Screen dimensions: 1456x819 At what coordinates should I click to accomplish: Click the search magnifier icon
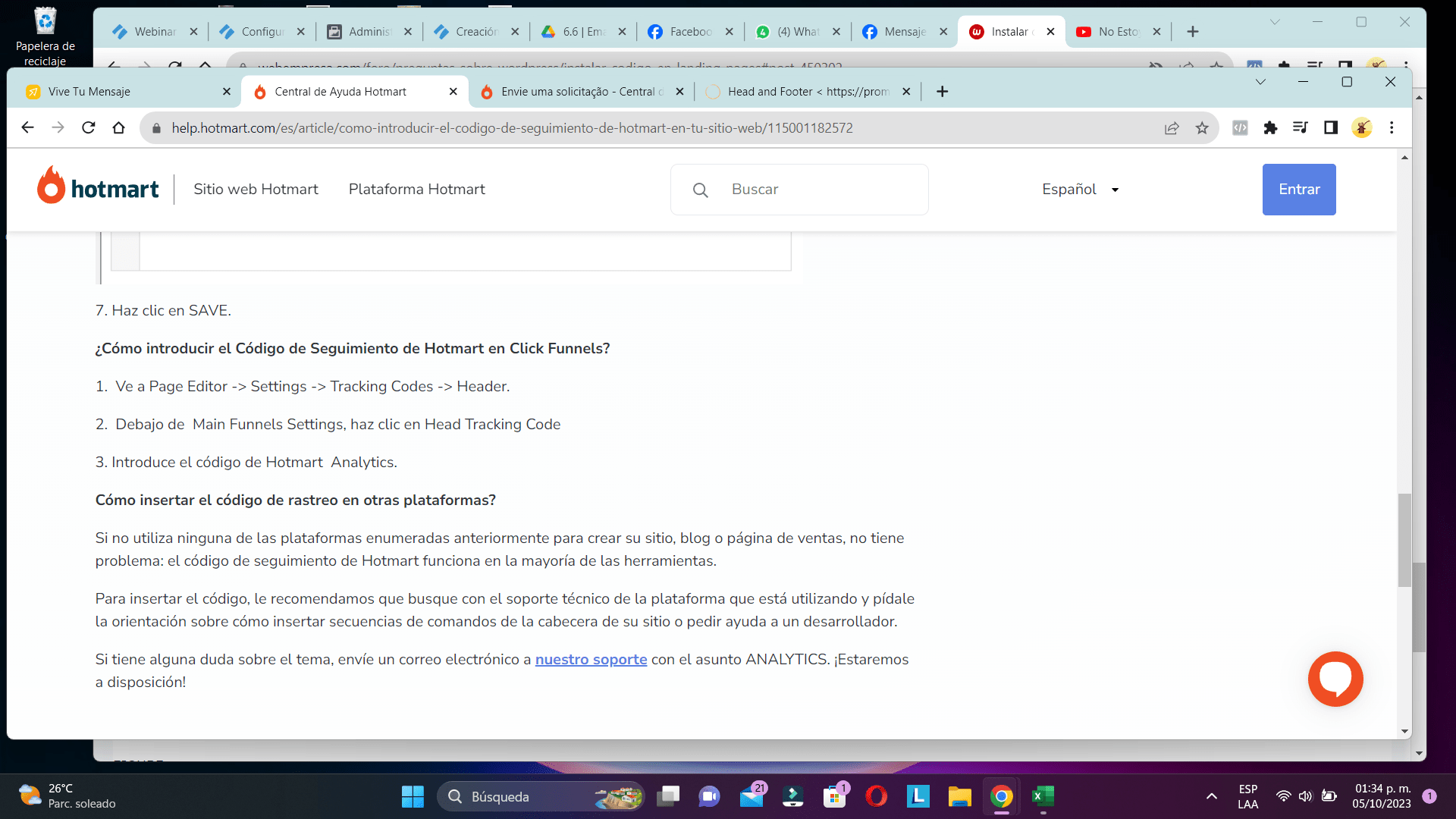click(701, 190)
